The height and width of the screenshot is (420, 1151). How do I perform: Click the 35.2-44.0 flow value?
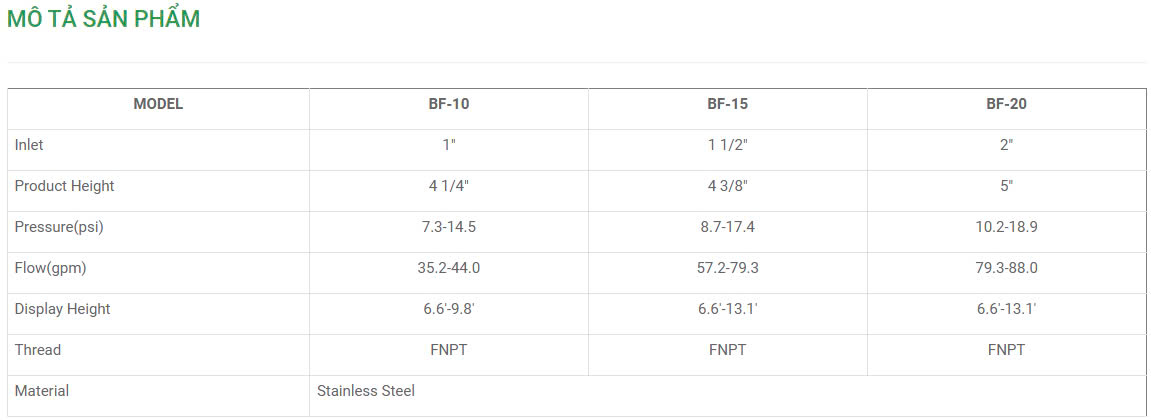(449, 268)
